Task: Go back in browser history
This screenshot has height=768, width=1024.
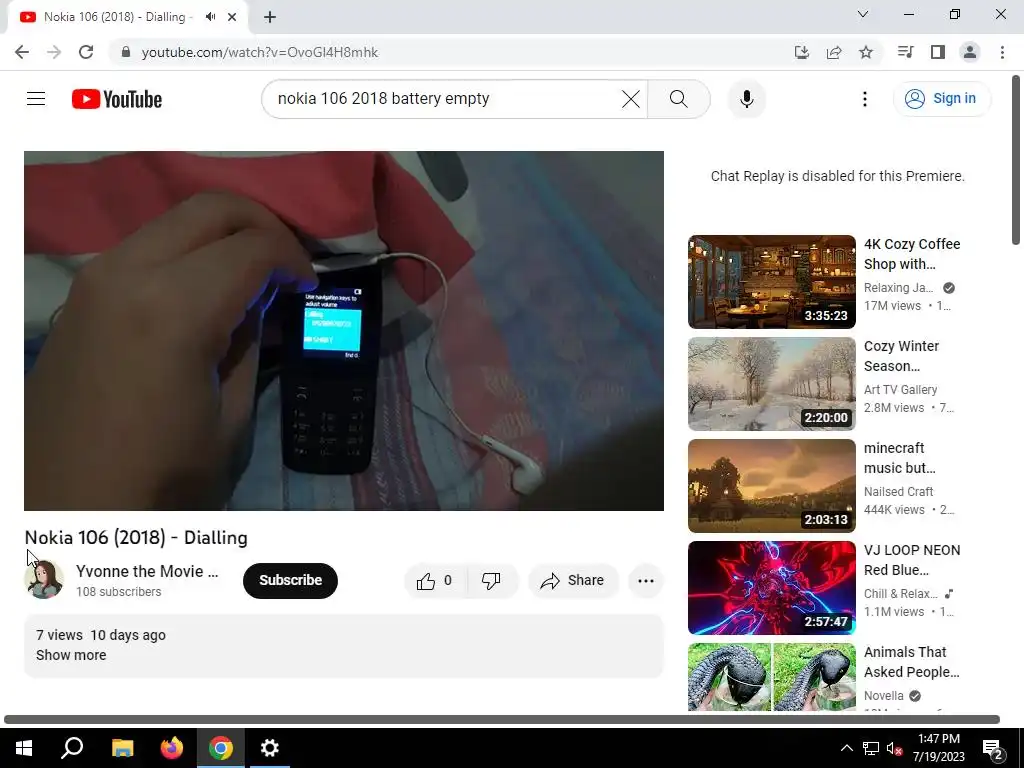Action: click(x=22, y=52)
